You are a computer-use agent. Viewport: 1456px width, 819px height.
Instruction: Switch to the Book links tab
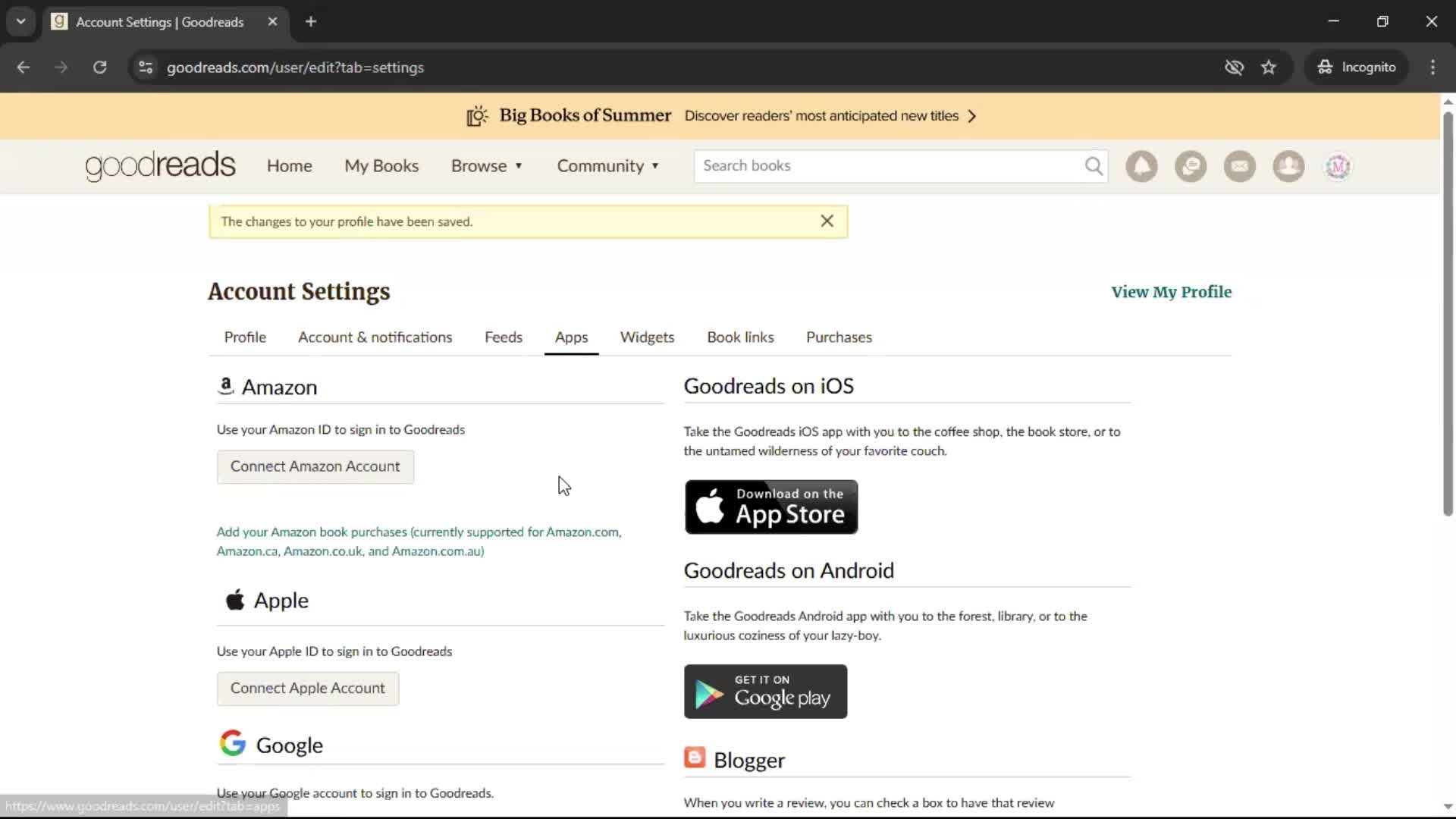tap(740, 337)
